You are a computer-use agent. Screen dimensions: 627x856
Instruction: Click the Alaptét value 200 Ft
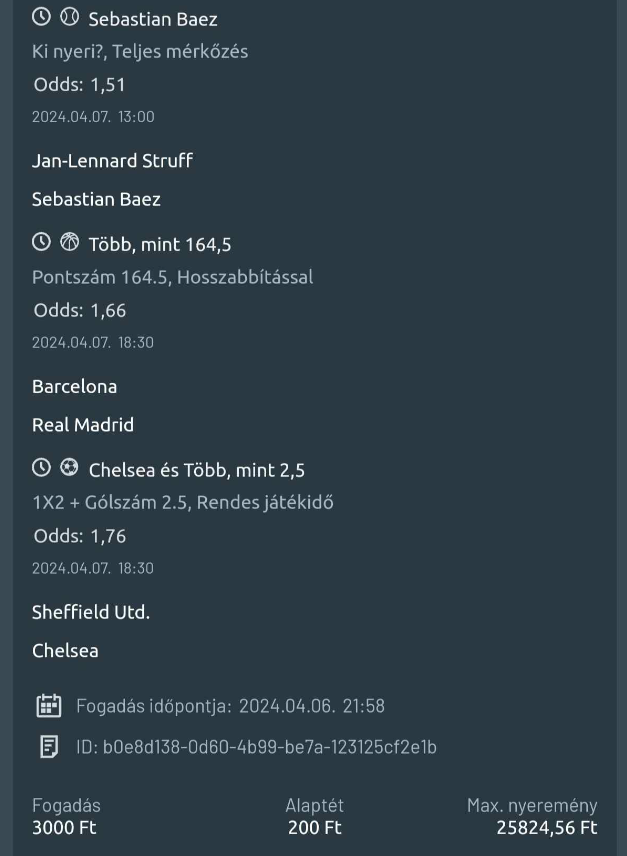point(314,828)
